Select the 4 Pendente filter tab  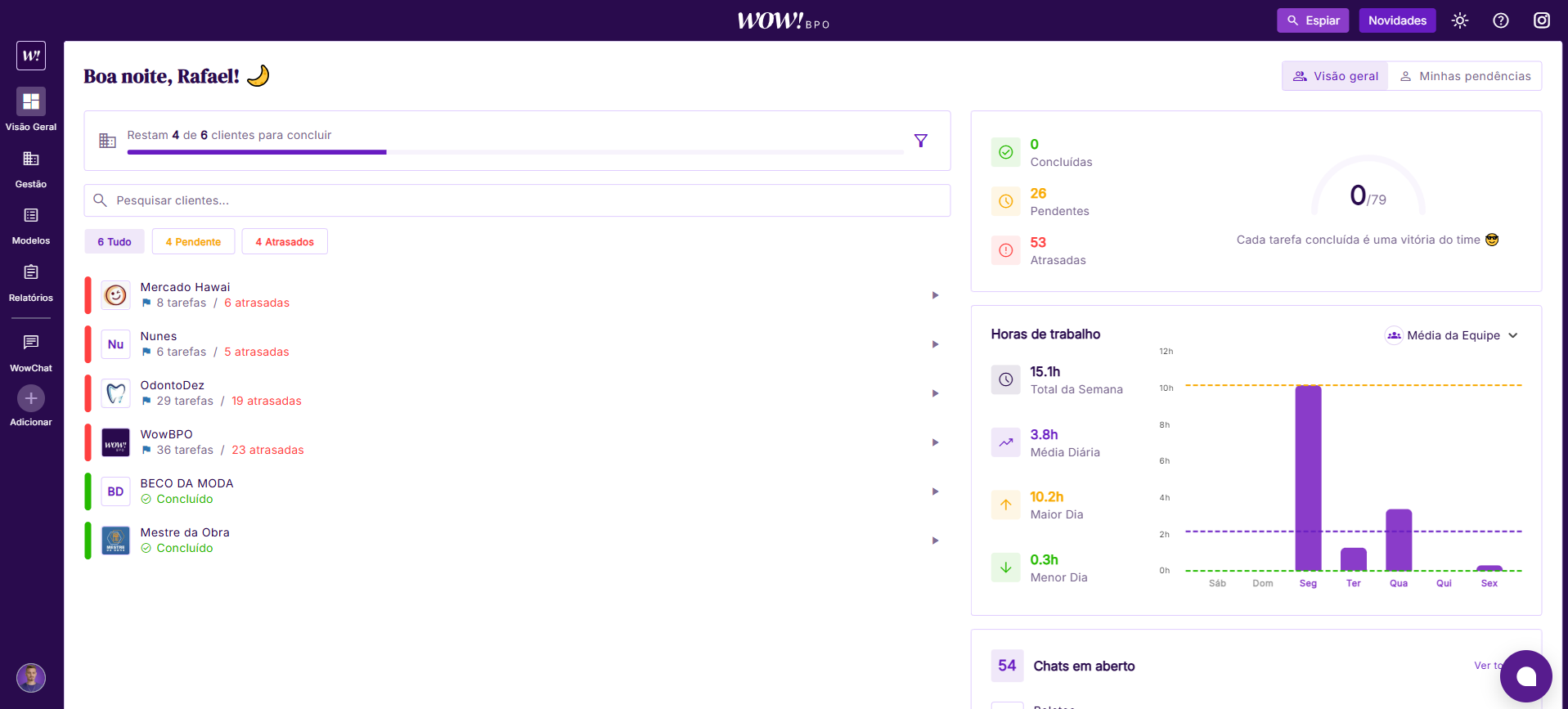(193, 242)
